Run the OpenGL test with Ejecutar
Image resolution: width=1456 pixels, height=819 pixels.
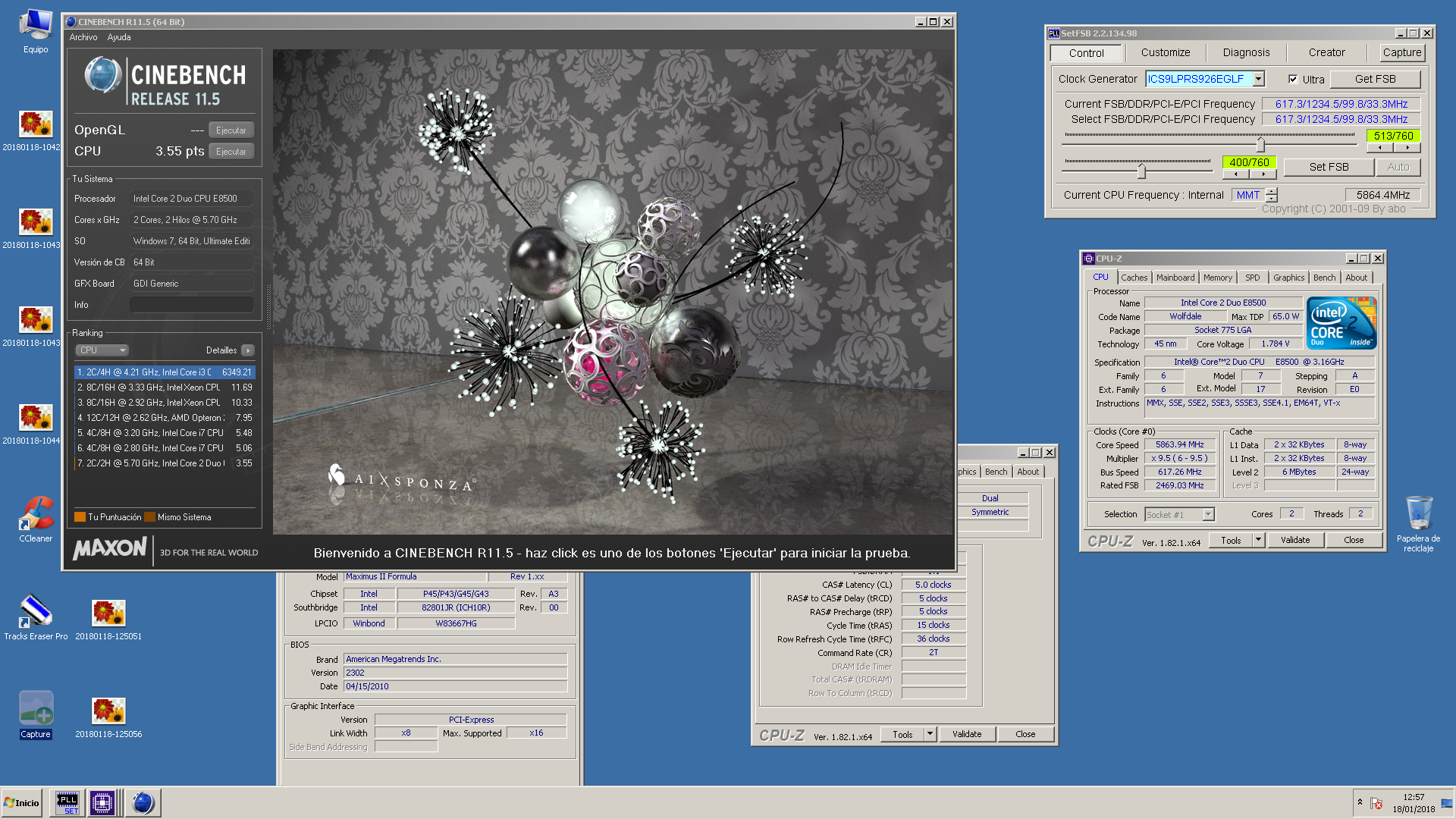tap(231, 130)
